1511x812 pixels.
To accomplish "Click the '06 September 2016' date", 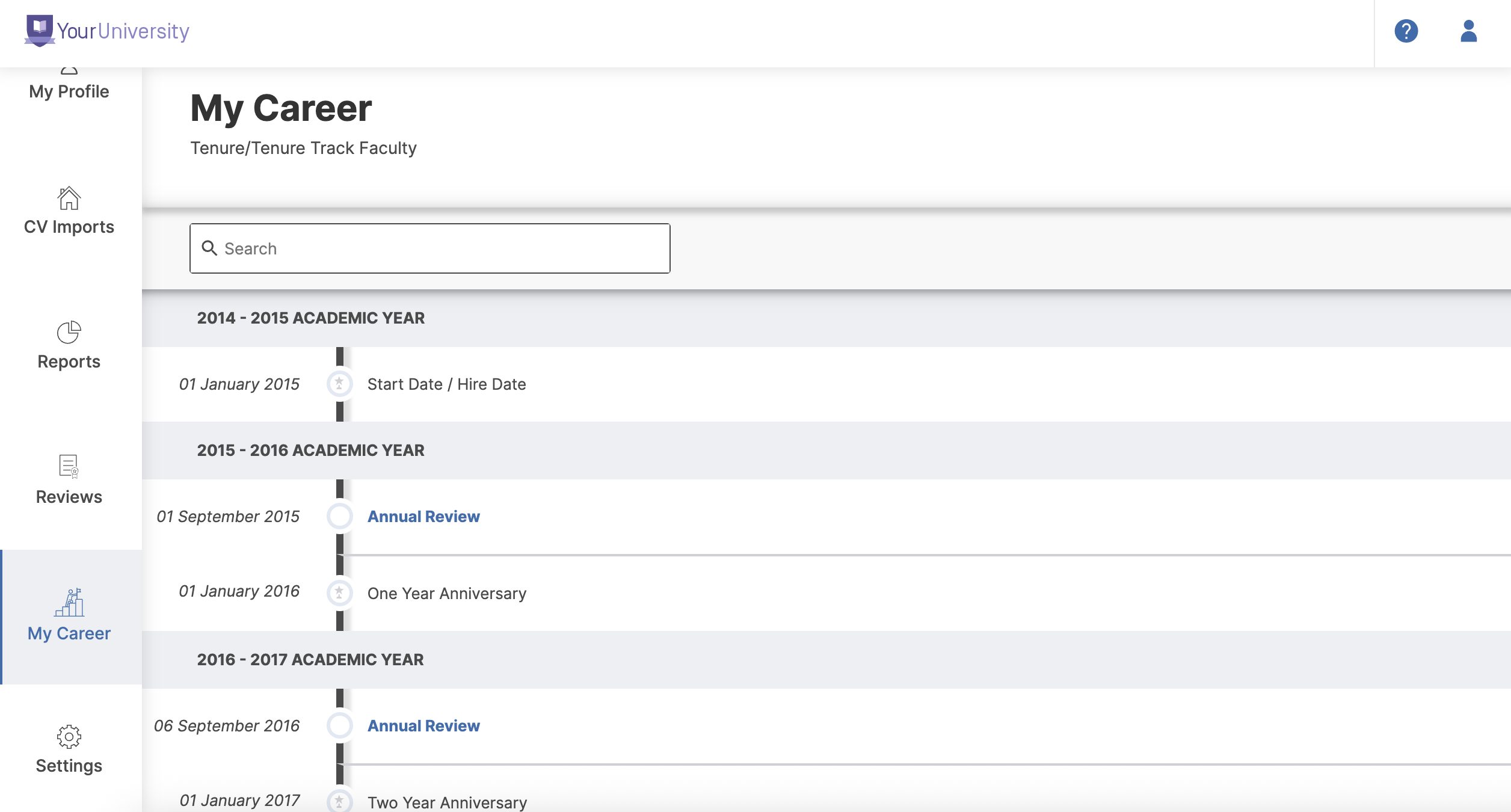I will pos(227,725).
